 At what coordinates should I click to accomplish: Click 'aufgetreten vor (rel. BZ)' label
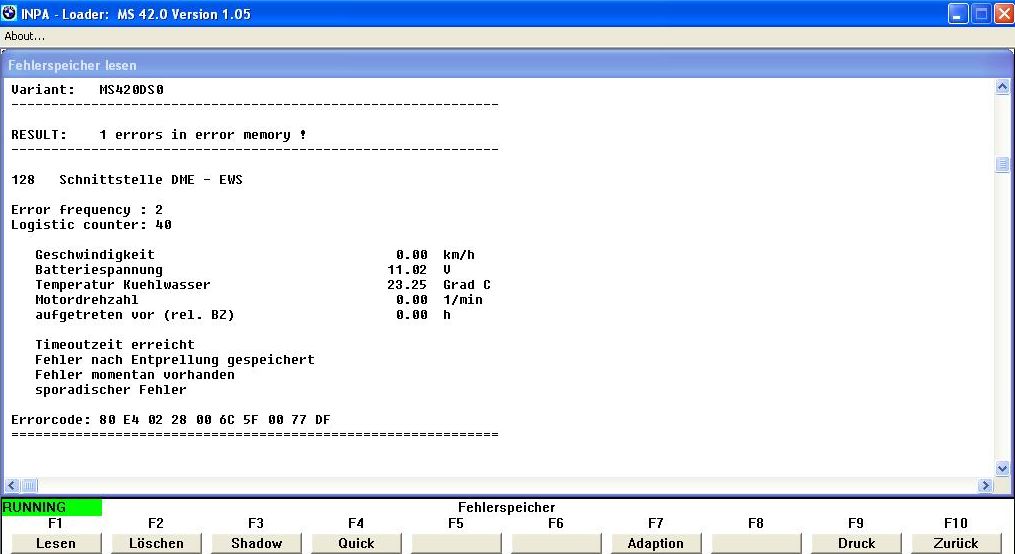coord(135,315)
